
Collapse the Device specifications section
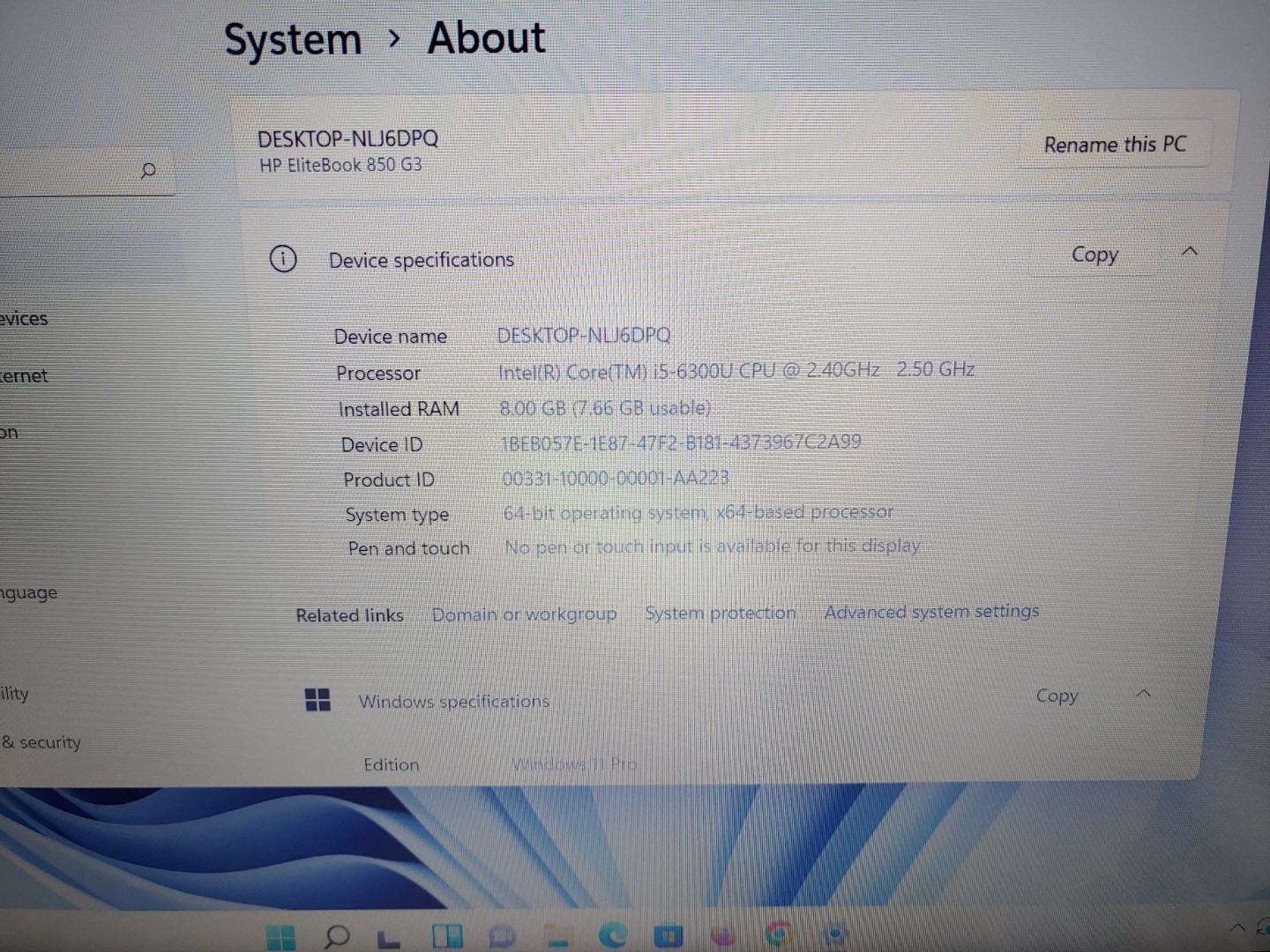pos(1190,252)
